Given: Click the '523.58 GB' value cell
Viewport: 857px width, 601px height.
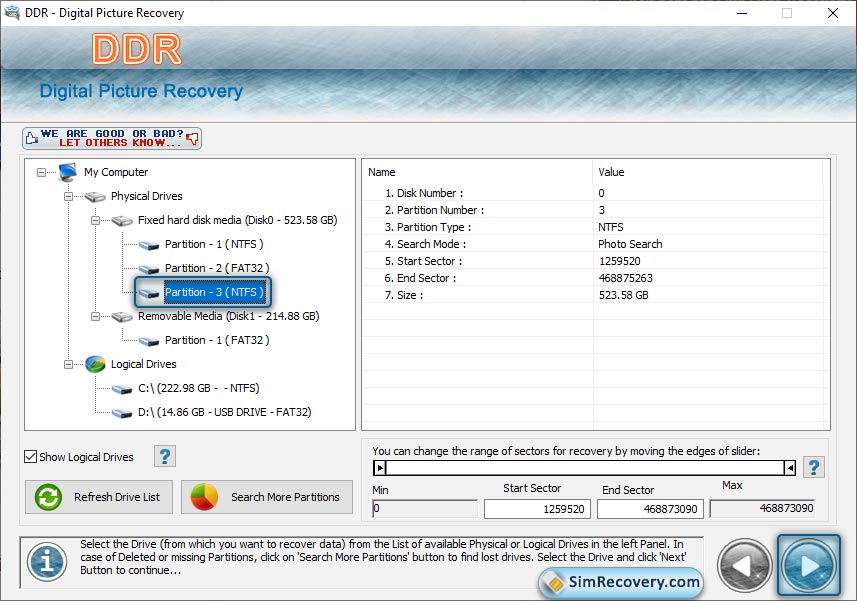Looking at the screenshot, I should 624,295.
